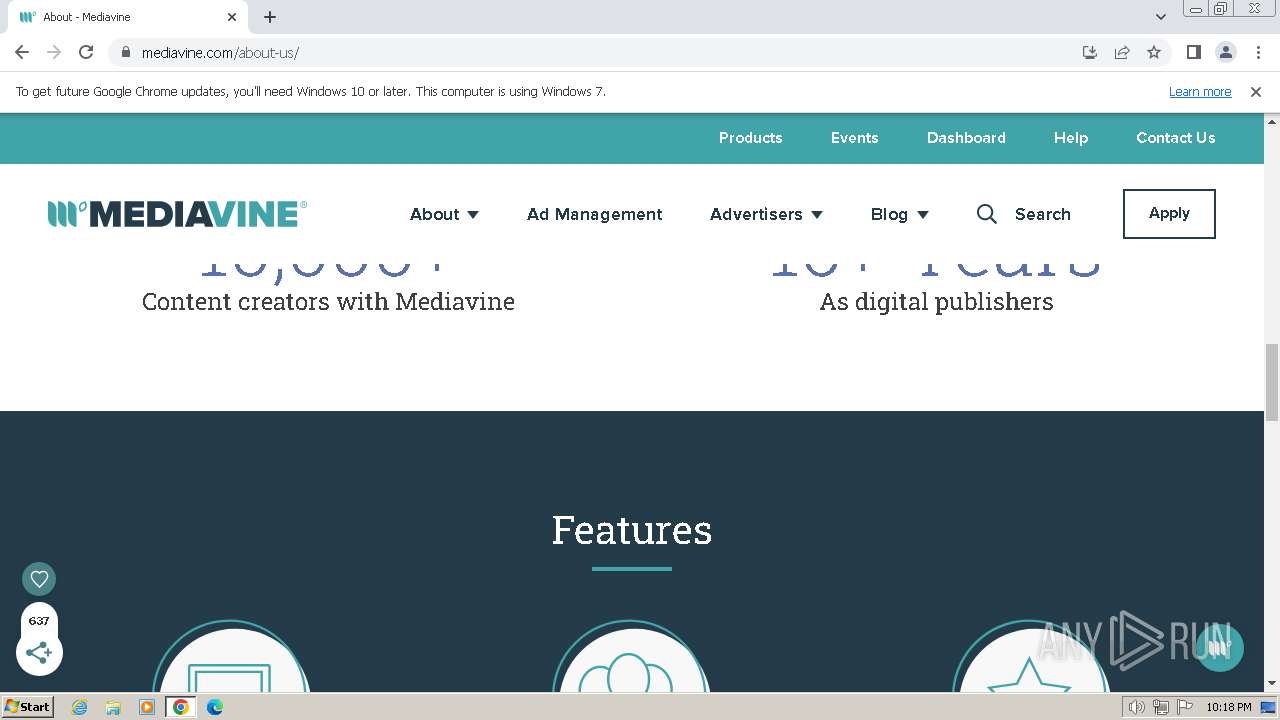Click scrollbar down arrow
The image size is (1280, 720).
point(1272,684)
